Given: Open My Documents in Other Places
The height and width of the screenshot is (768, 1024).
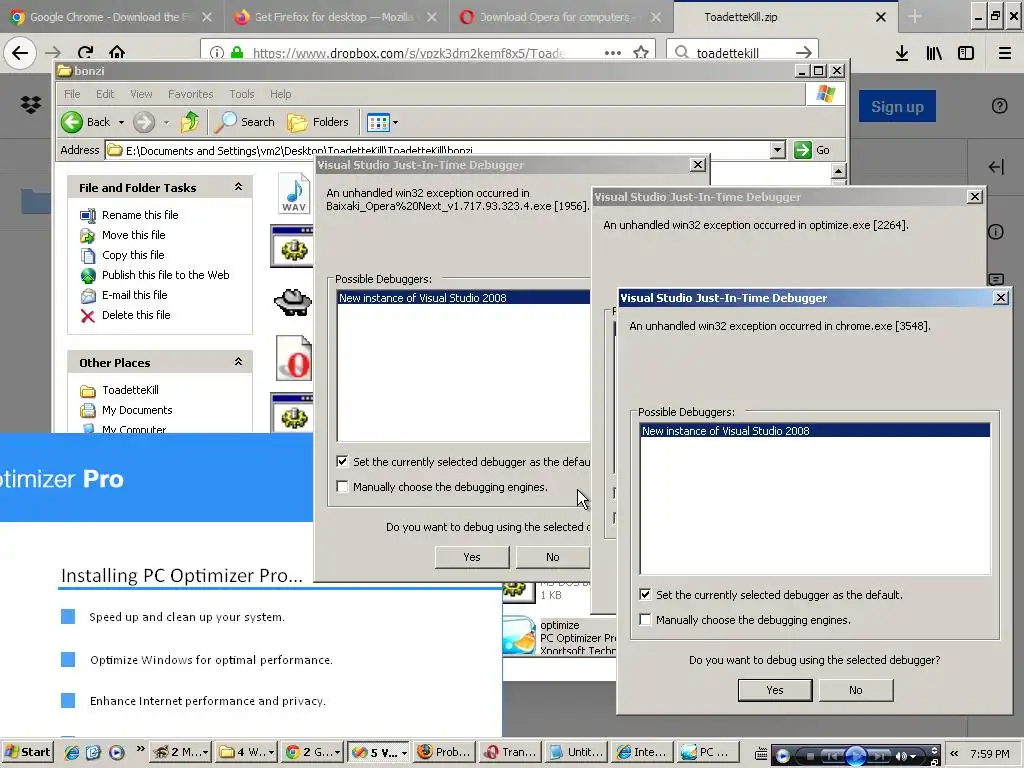Looking at the screenshot, I should pyautogui.click(x=137, y=410).
